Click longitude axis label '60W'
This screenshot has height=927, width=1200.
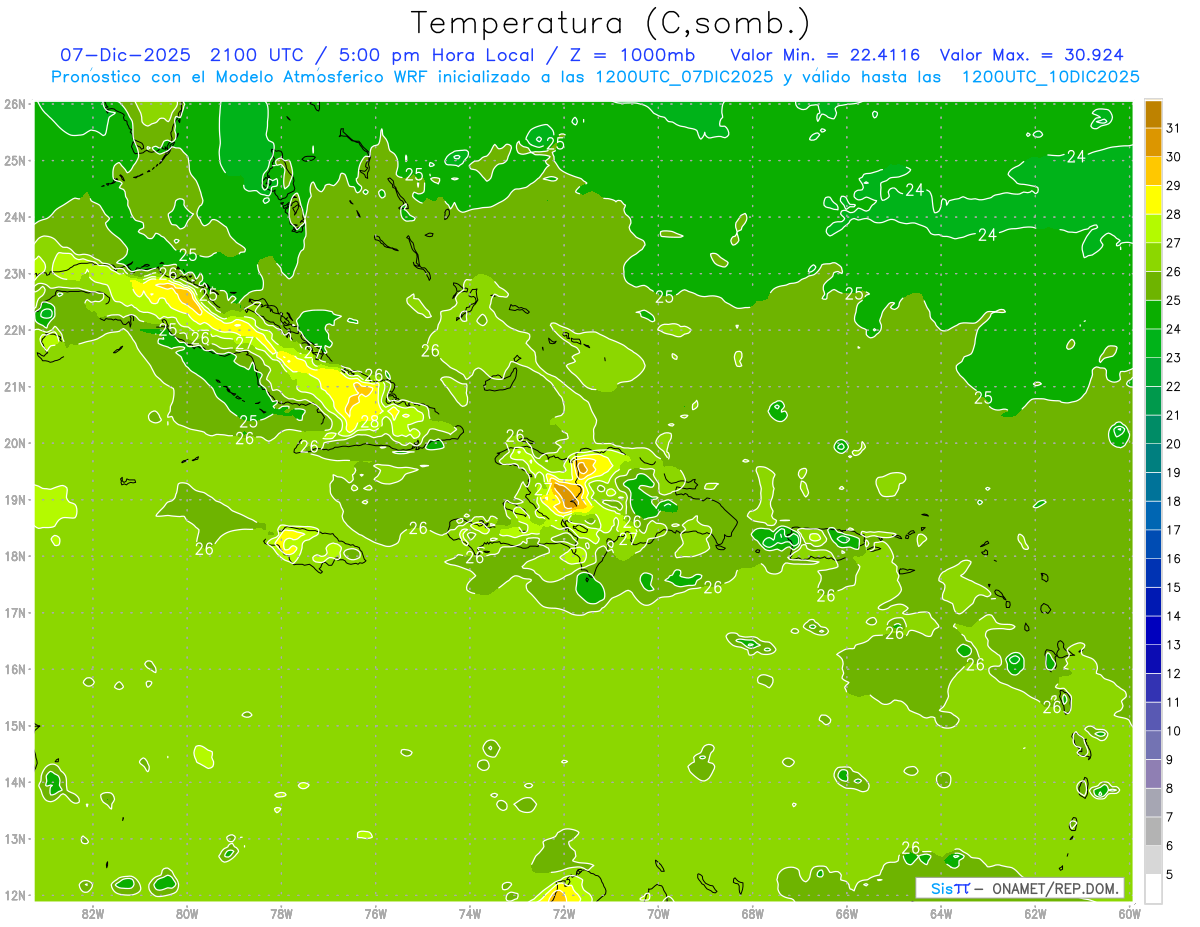(x=1129, y=913)
